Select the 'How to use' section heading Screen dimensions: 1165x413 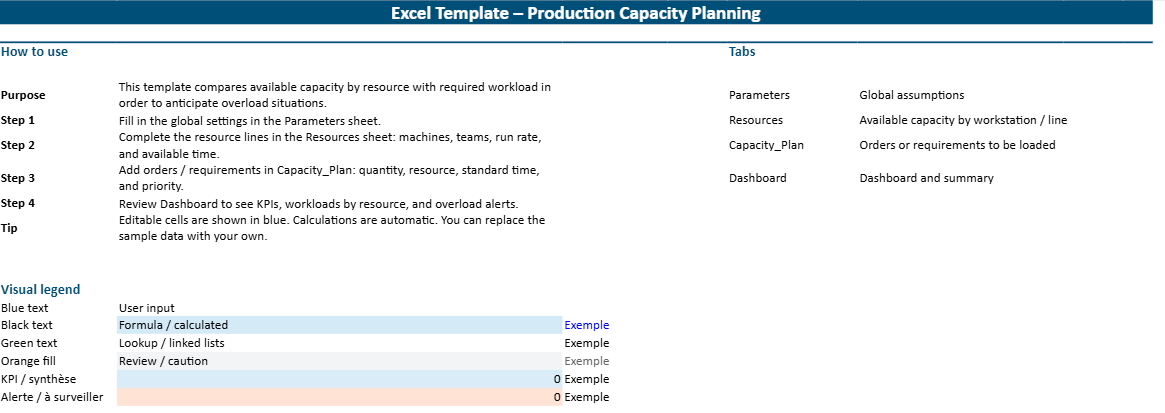point(35,51)
